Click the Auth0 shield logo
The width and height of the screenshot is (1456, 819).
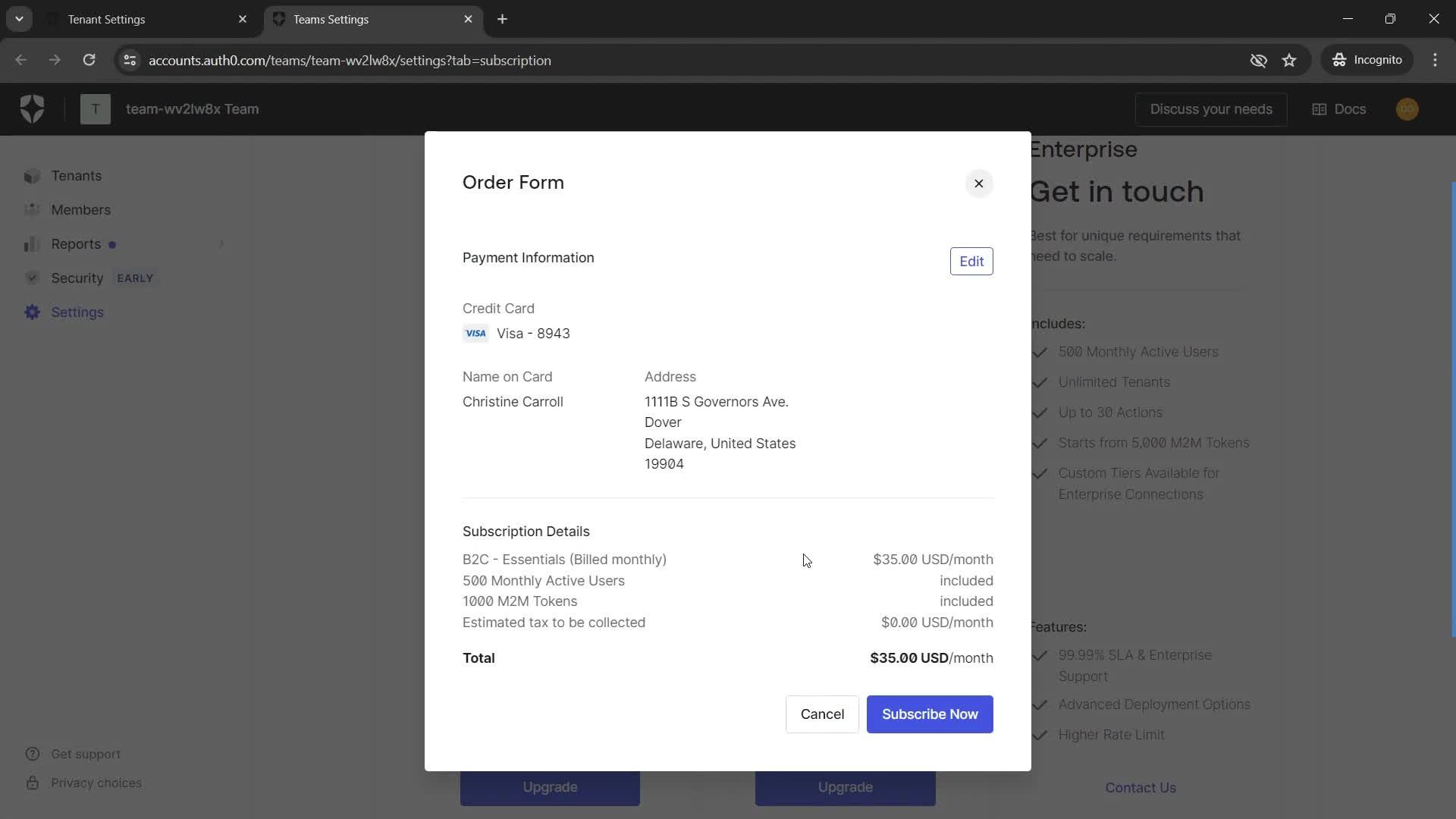32,109
